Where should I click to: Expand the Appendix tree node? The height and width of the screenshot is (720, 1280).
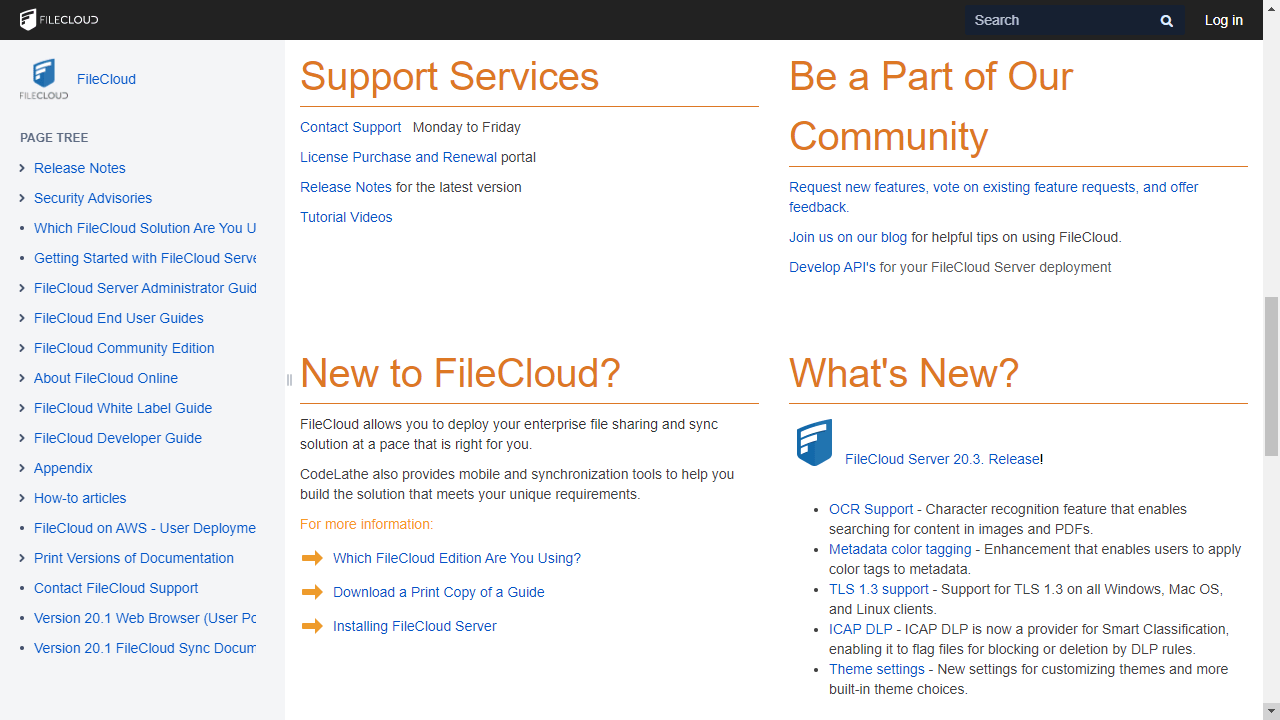(22, 468)
